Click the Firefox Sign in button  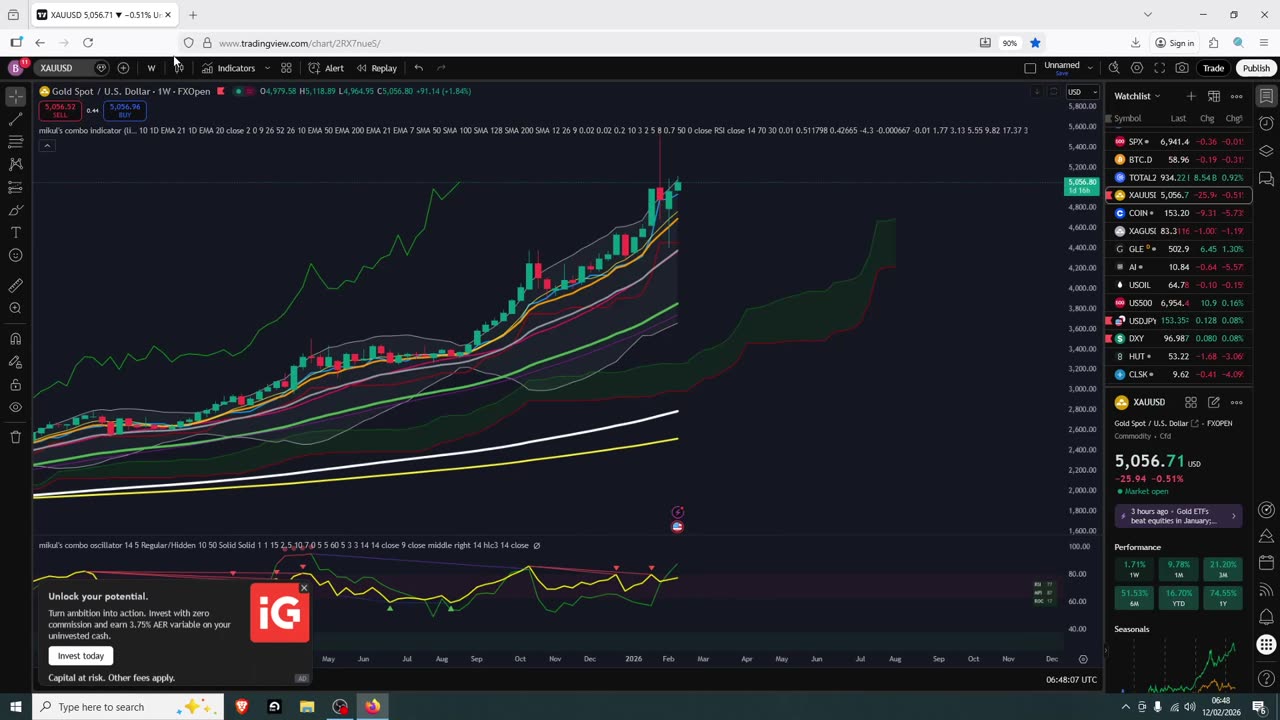tap(1175, 43)
